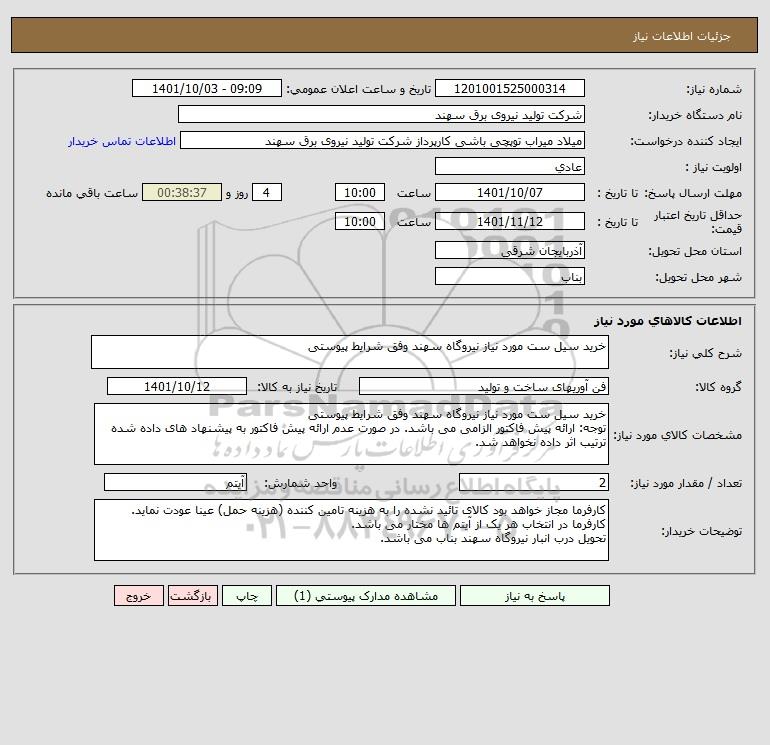Open 'مشاهده مدارک پیوستی (1)' attachments button
This screenshot has height=745, width=770.
click(x=366, y=596)
